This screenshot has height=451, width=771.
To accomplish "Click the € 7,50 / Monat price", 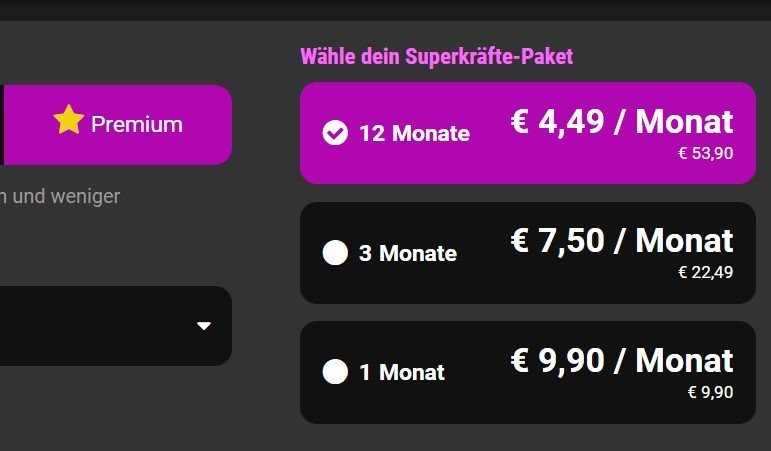I will [x=622, y=241].
